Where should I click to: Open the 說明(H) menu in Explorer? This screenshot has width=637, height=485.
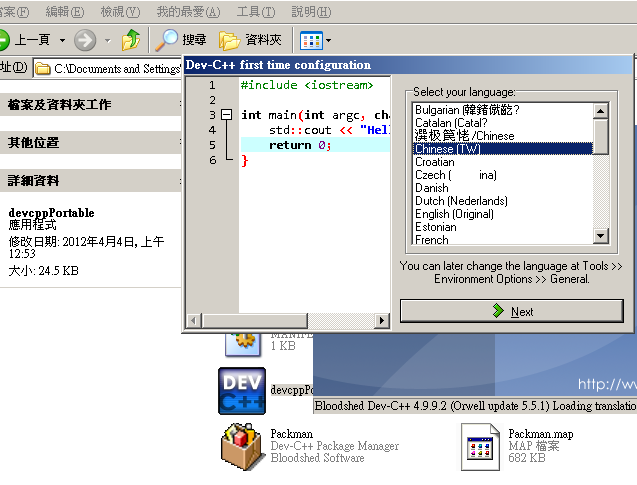pos(311,12)
